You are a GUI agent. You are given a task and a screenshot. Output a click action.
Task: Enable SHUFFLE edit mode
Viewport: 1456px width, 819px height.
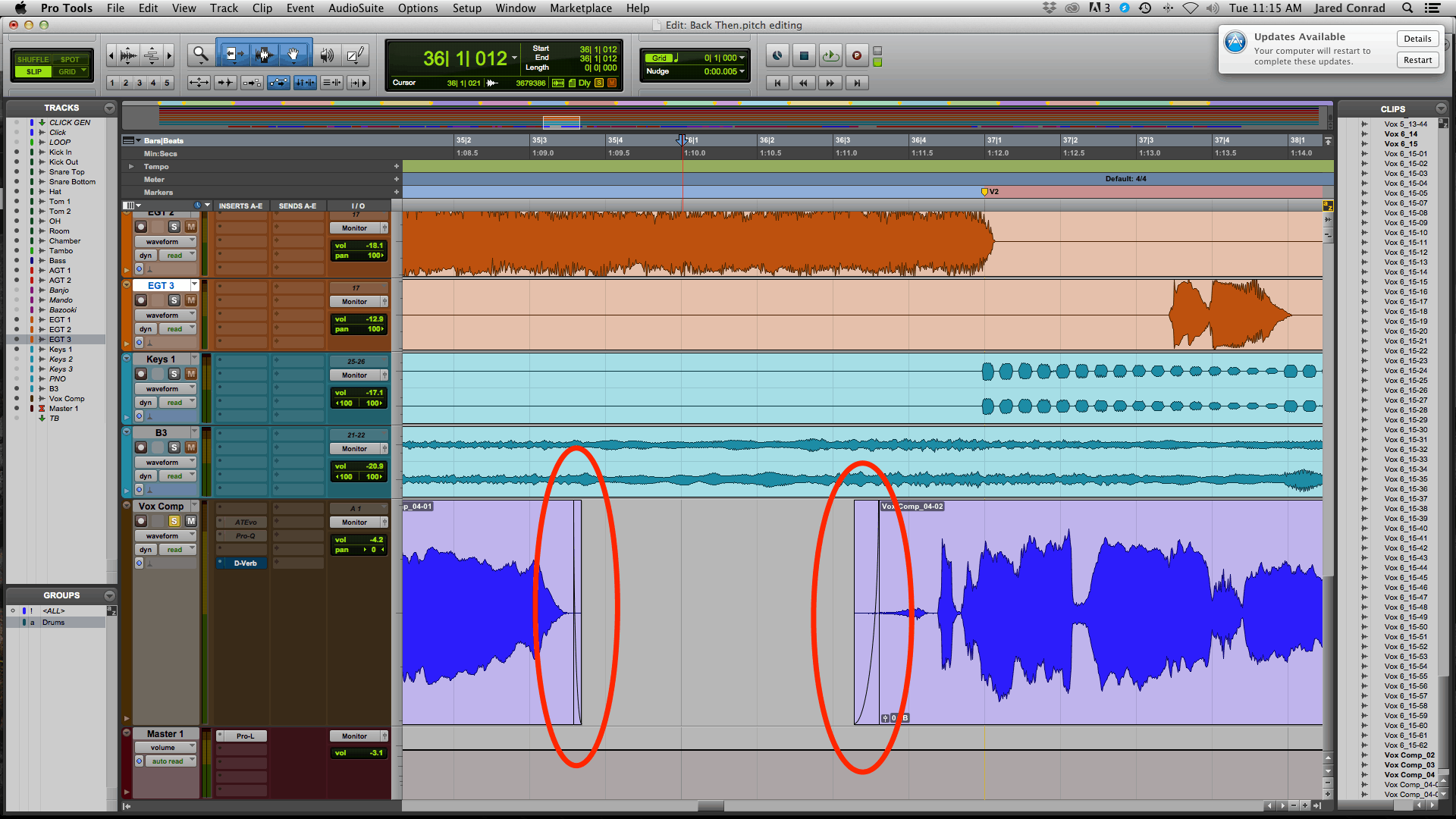[x=33, y=59]
